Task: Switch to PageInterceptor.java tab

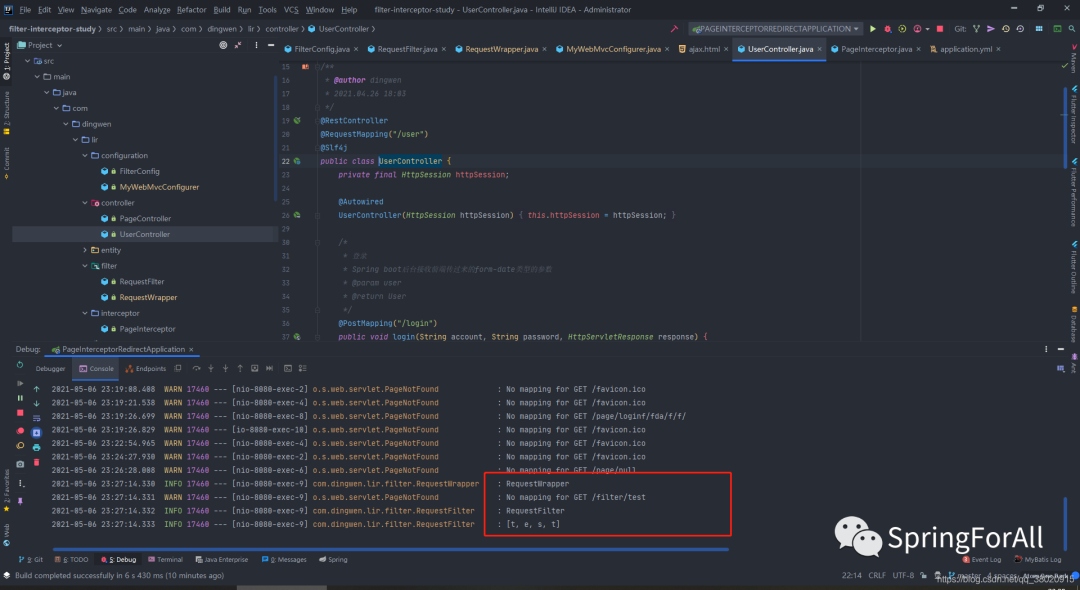Action: 875,49
